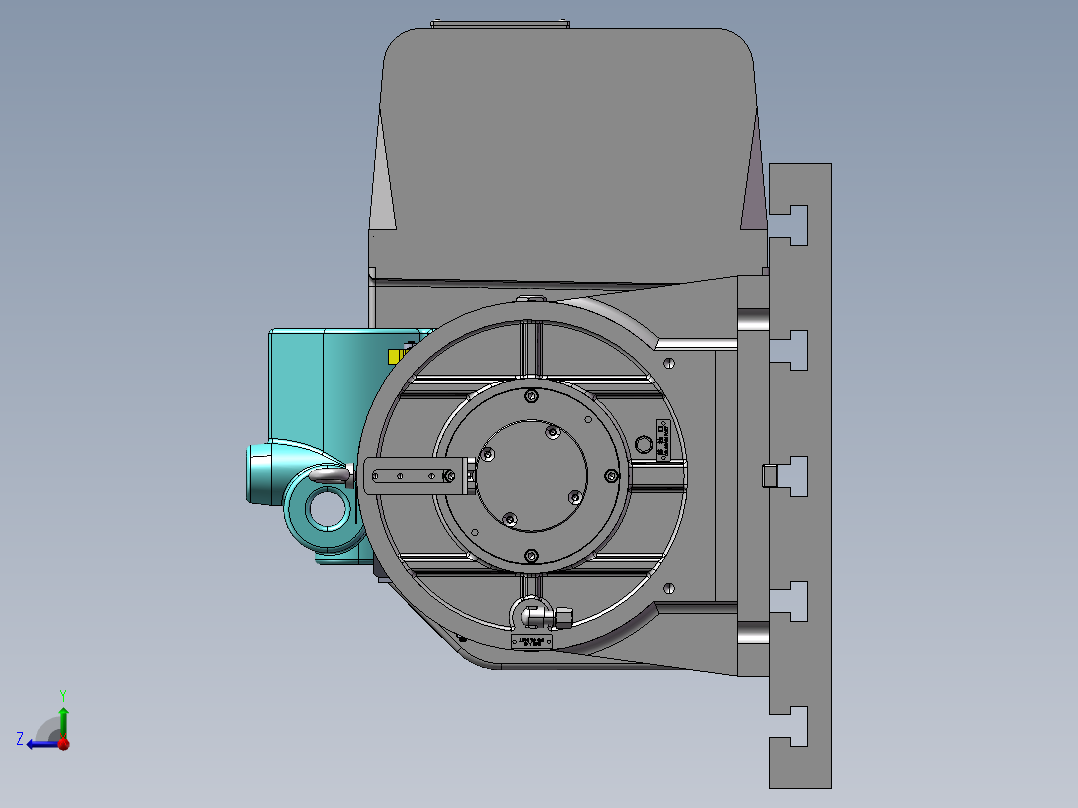1078x808 pixels.
Task: Select the upper right screw on the body
Action: point(669,363)
